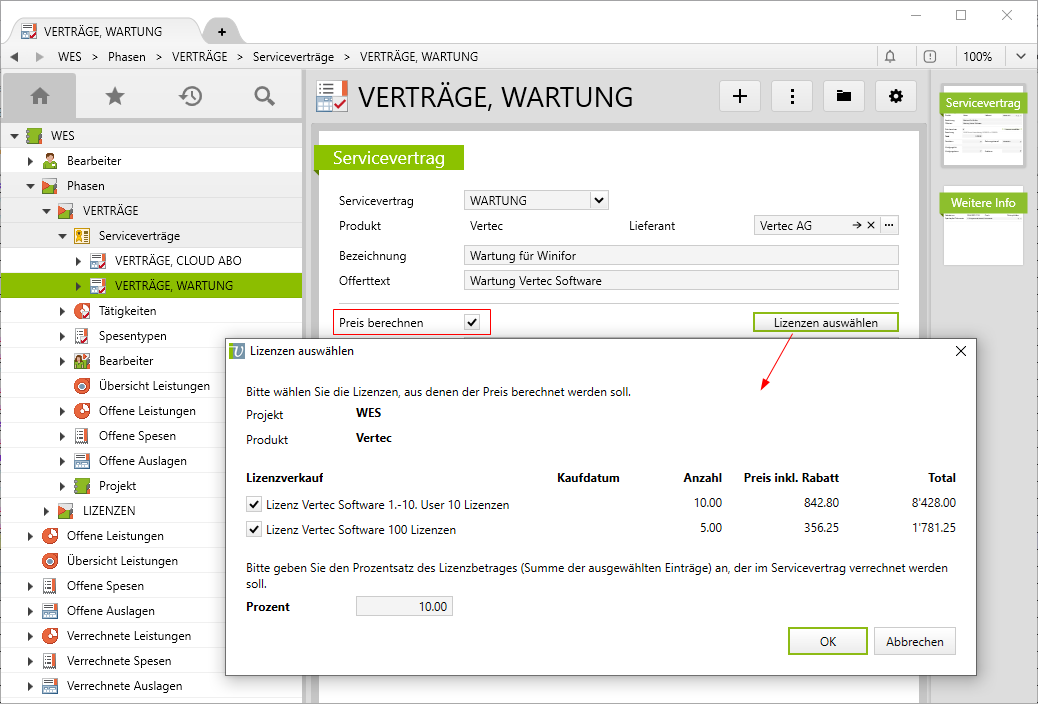
Task: Click the notification bell icon
Action: click(x=890, y=57)
